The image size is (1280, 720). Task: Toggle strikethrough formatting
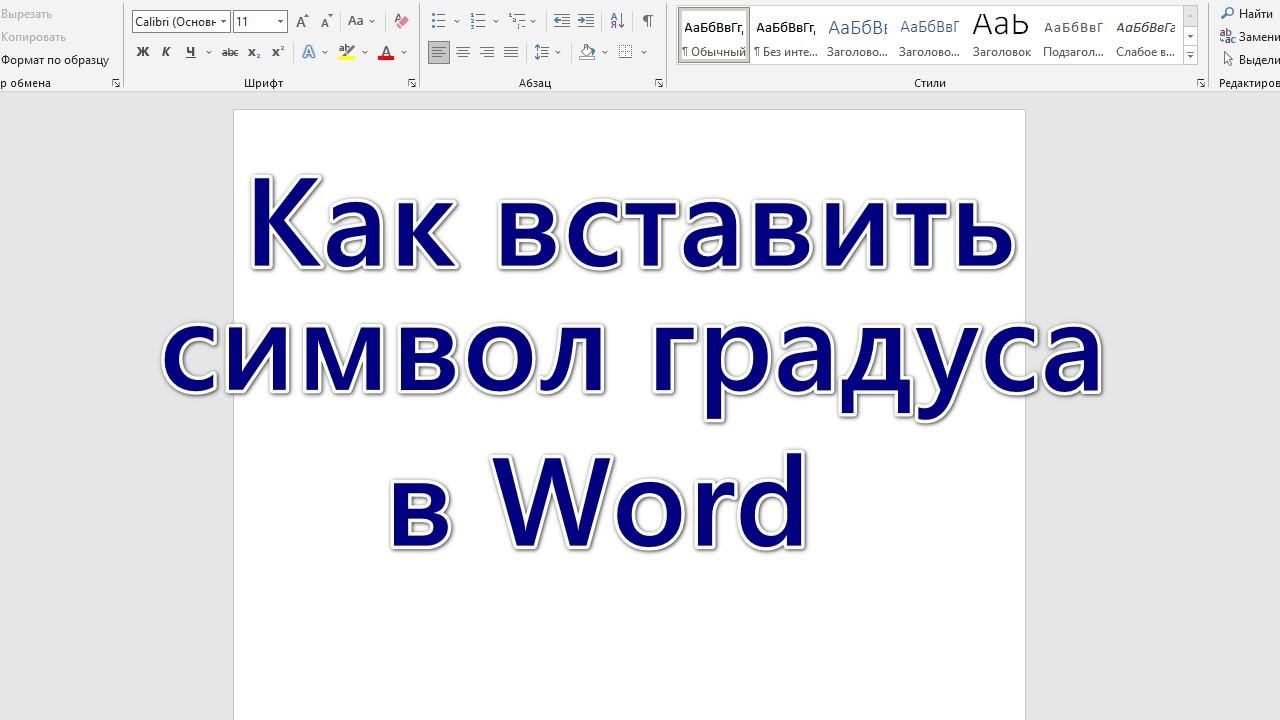pos(230,52)
